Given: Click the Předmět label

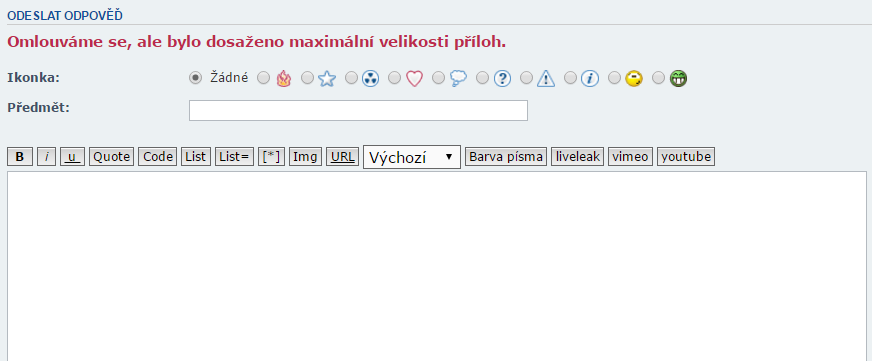Looking at the screenshot, I should (x=38, y=108).
